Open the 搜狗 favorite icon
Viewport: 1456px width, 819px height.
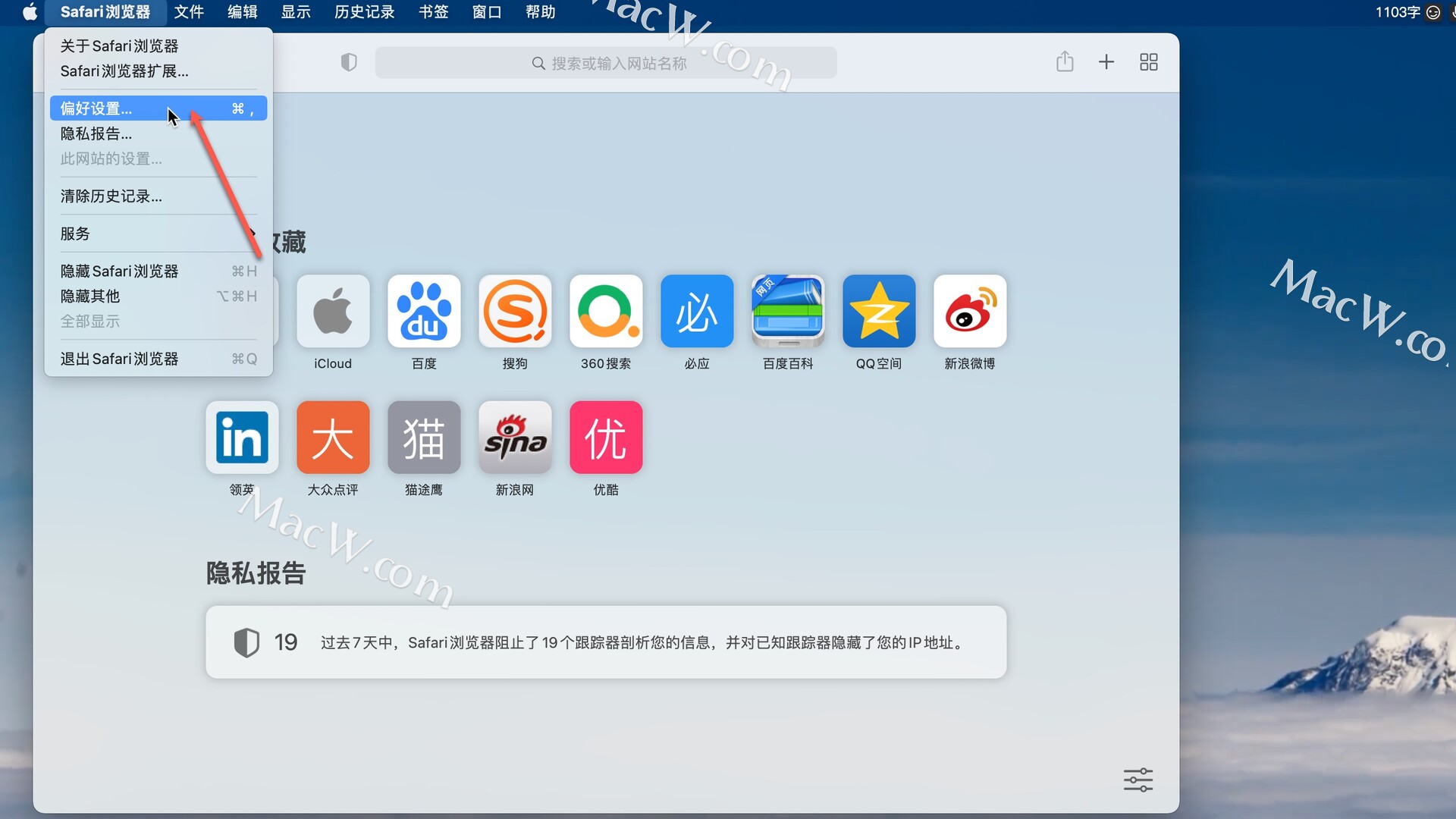click(x=514, y=311)
